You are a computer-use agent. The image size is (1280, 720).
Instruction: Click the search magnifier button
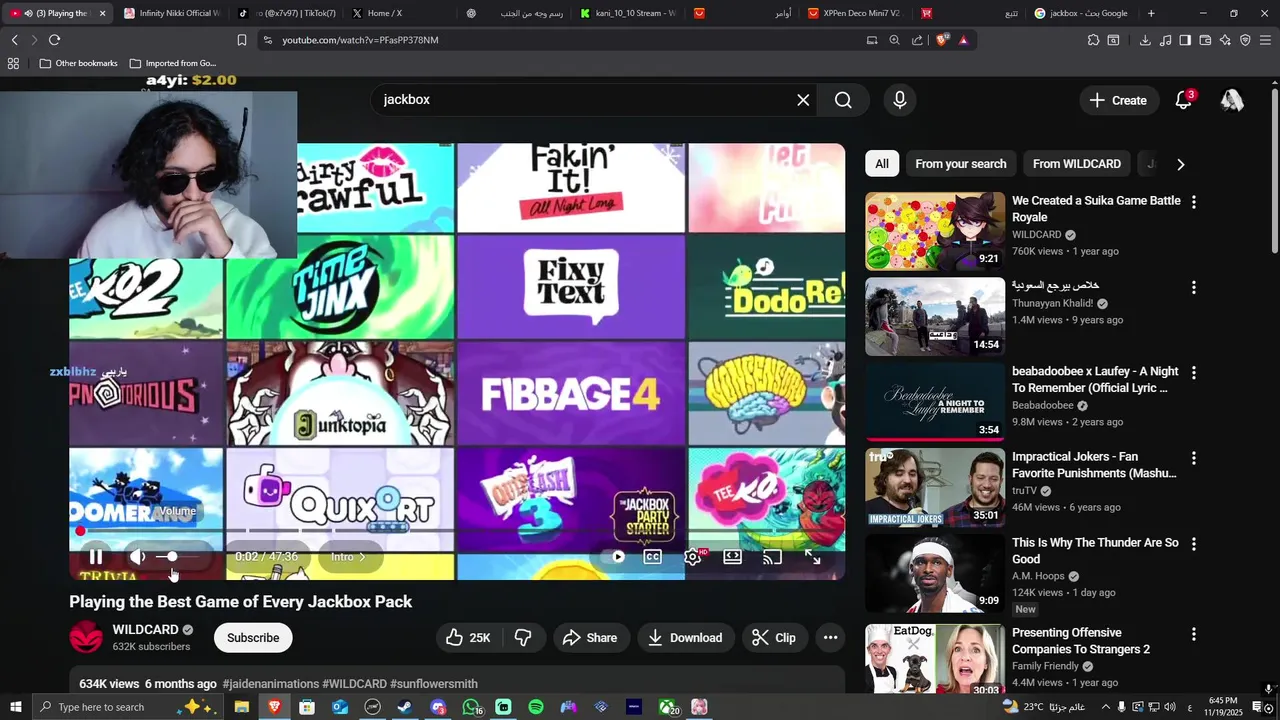coord(843,100)
